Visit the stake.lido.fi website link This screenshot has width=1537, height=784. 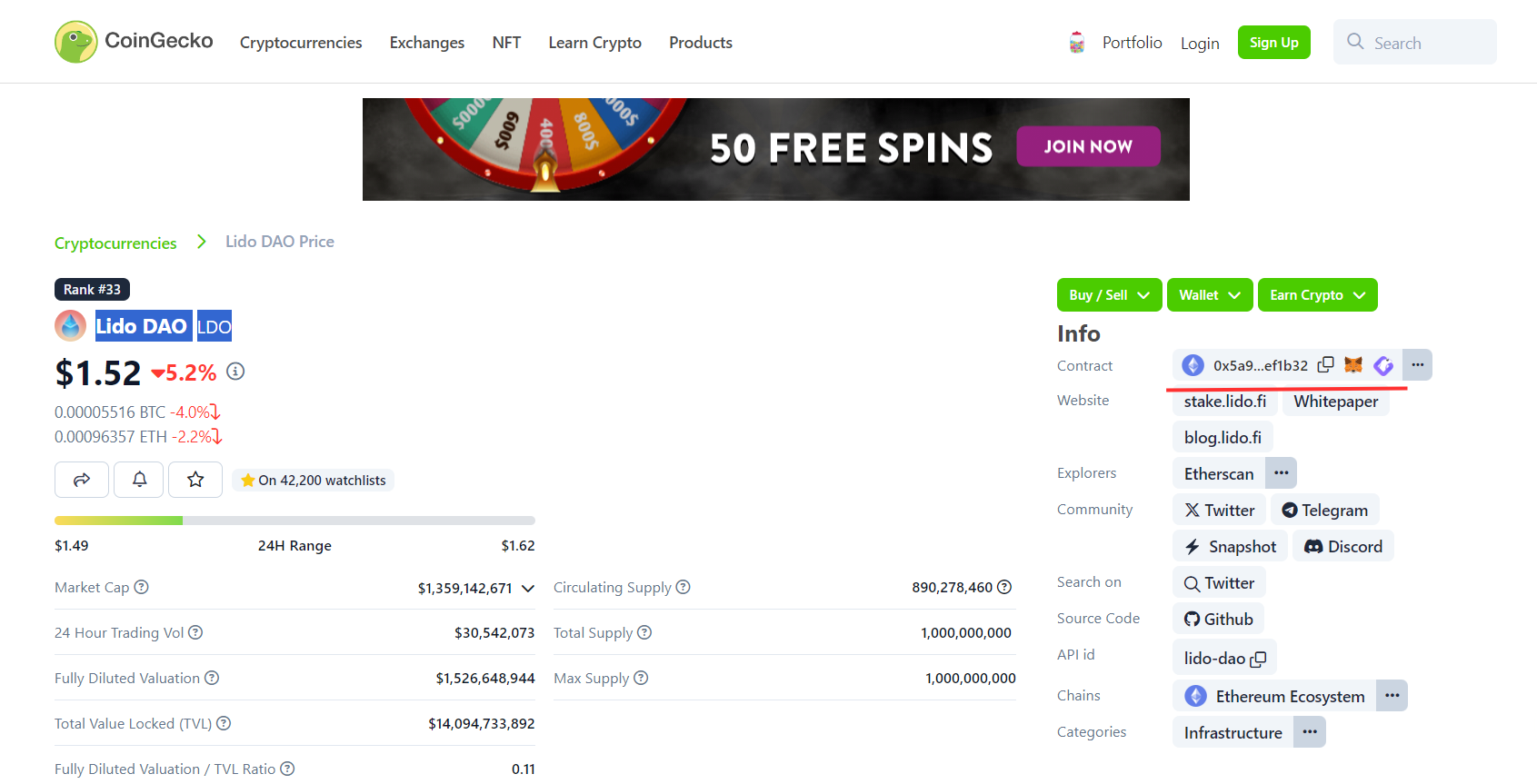[x=1224, y=401]
